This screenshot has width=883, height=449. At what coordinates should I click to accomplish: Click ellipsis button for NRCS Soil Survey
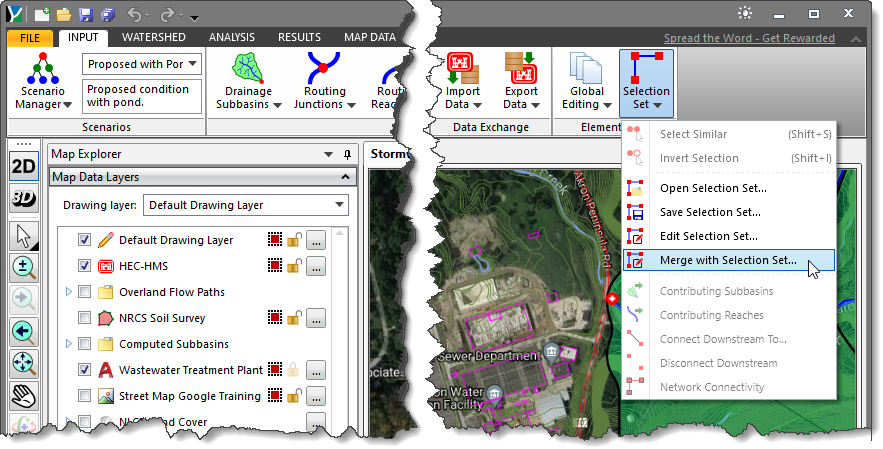(316, 318)
